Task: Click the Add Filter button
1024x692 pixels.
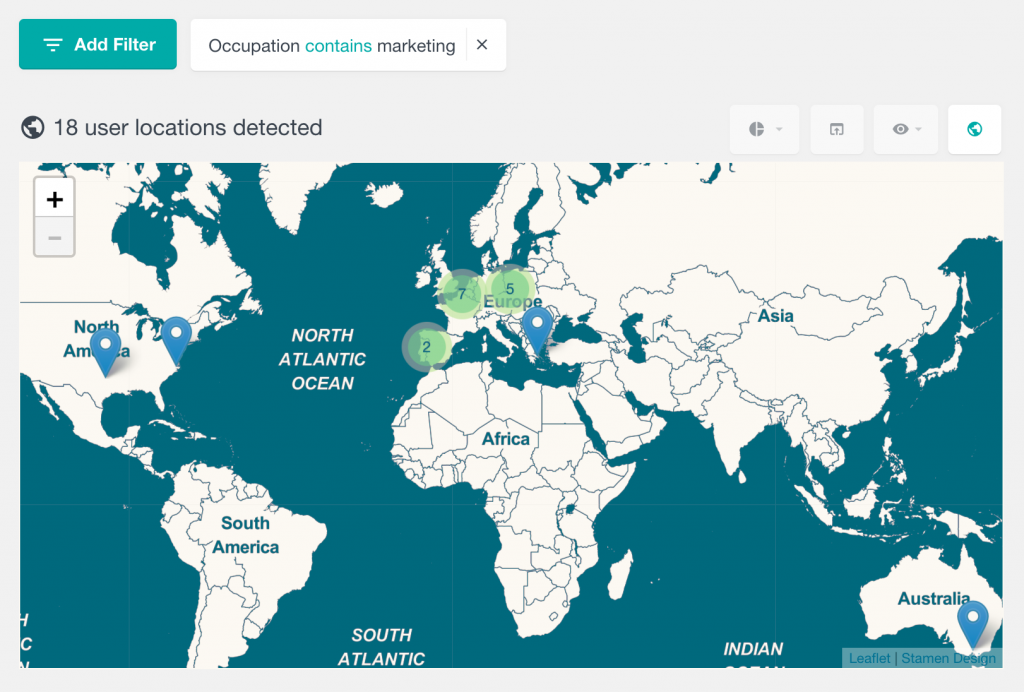Action: (97, 44)
